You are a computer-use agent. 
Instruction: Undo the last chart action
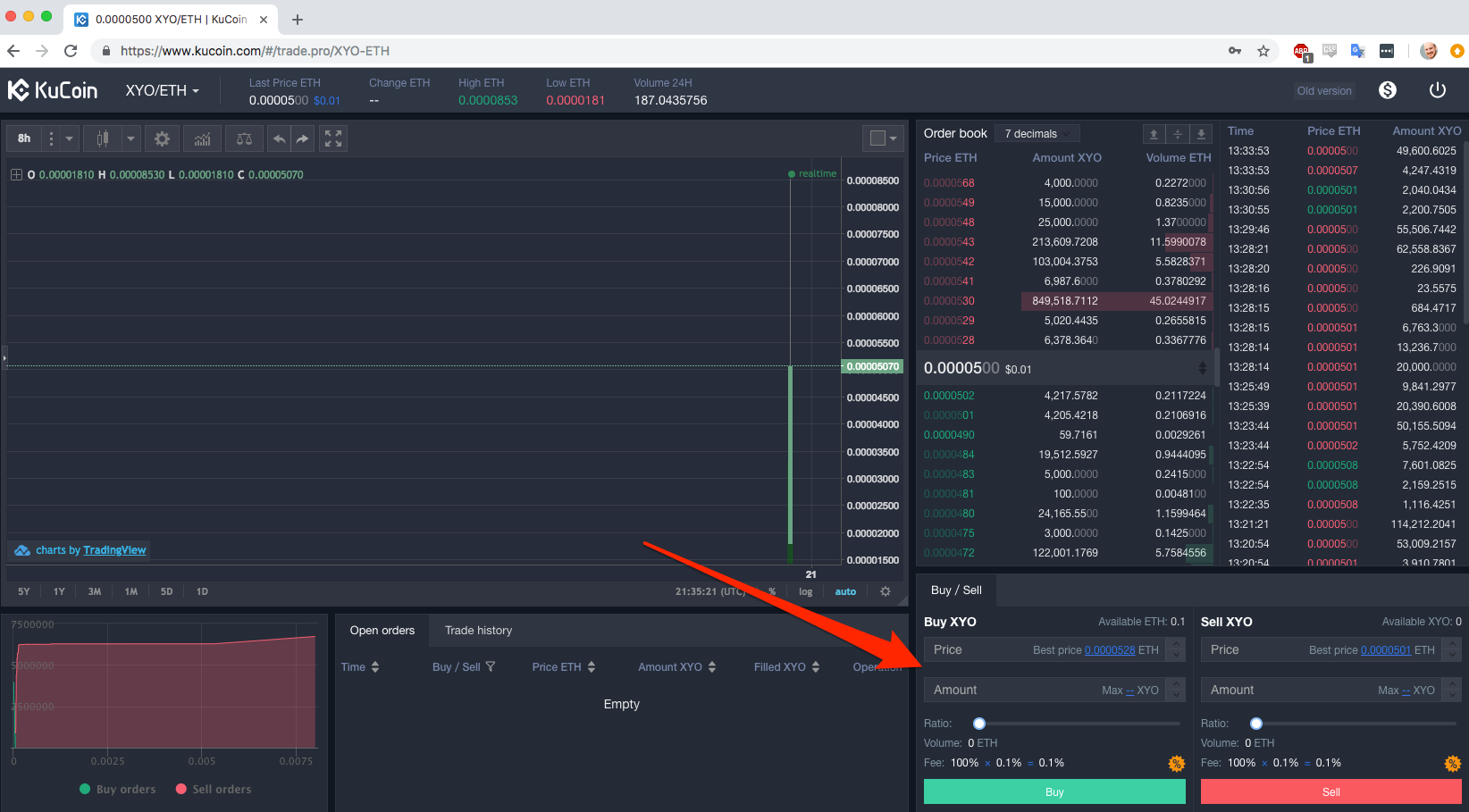(x=277, y=138)
